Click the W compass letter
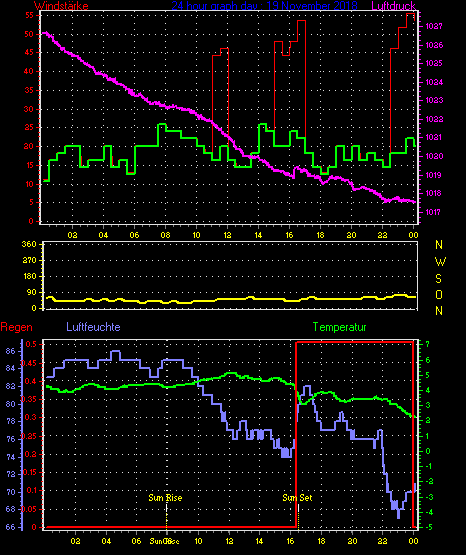Image resolution: width=466 pixels, height=555 pixels. click(440, 262)
